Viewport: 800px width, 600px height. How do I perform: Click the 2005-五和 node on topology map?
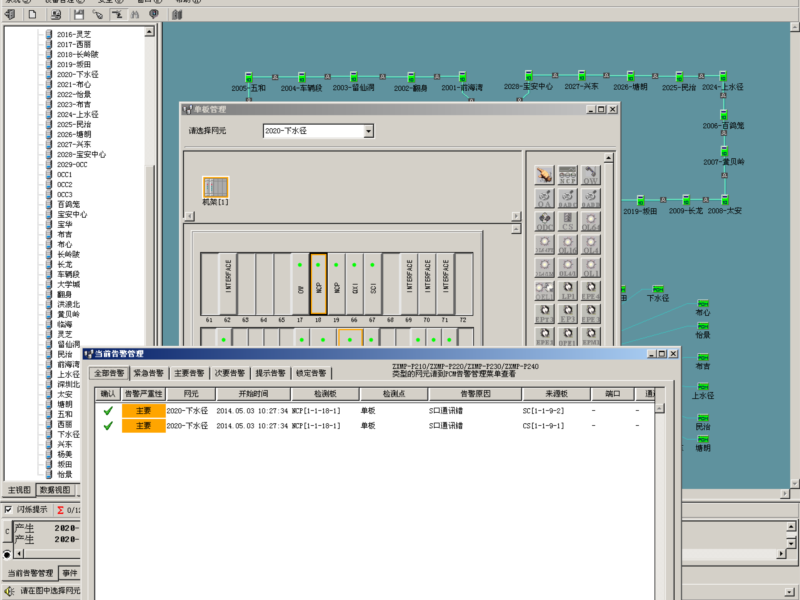point(248,77)
